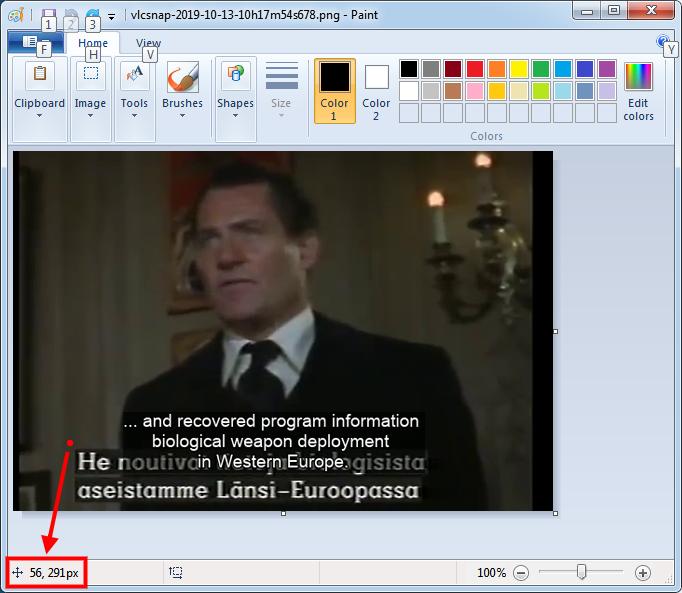Screen dimensions: 682x593
Task: Click the zoom slider handle
Action: tap(582, 572)
